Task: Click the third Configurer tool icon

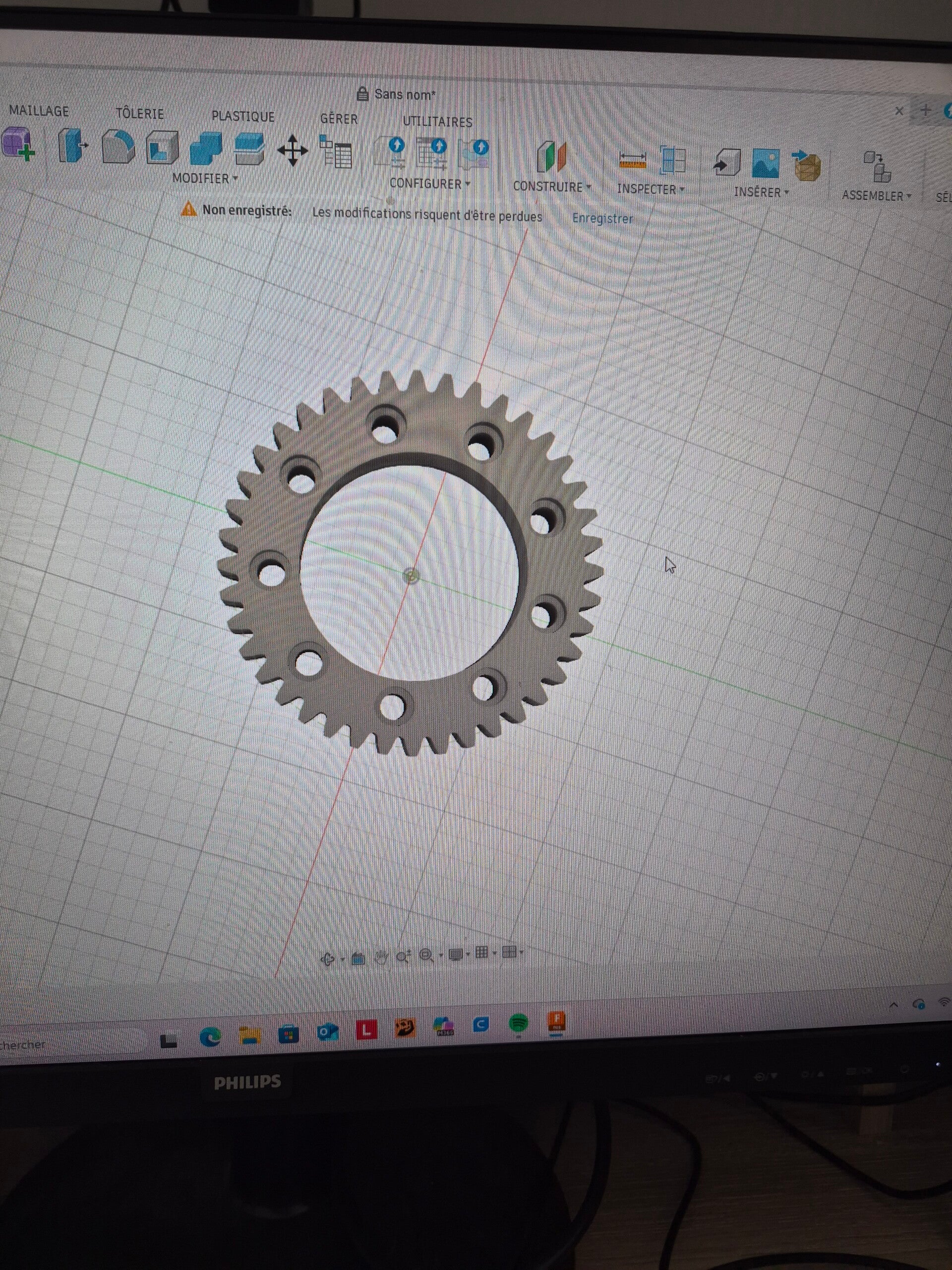Action: click(x=474, y=155)
